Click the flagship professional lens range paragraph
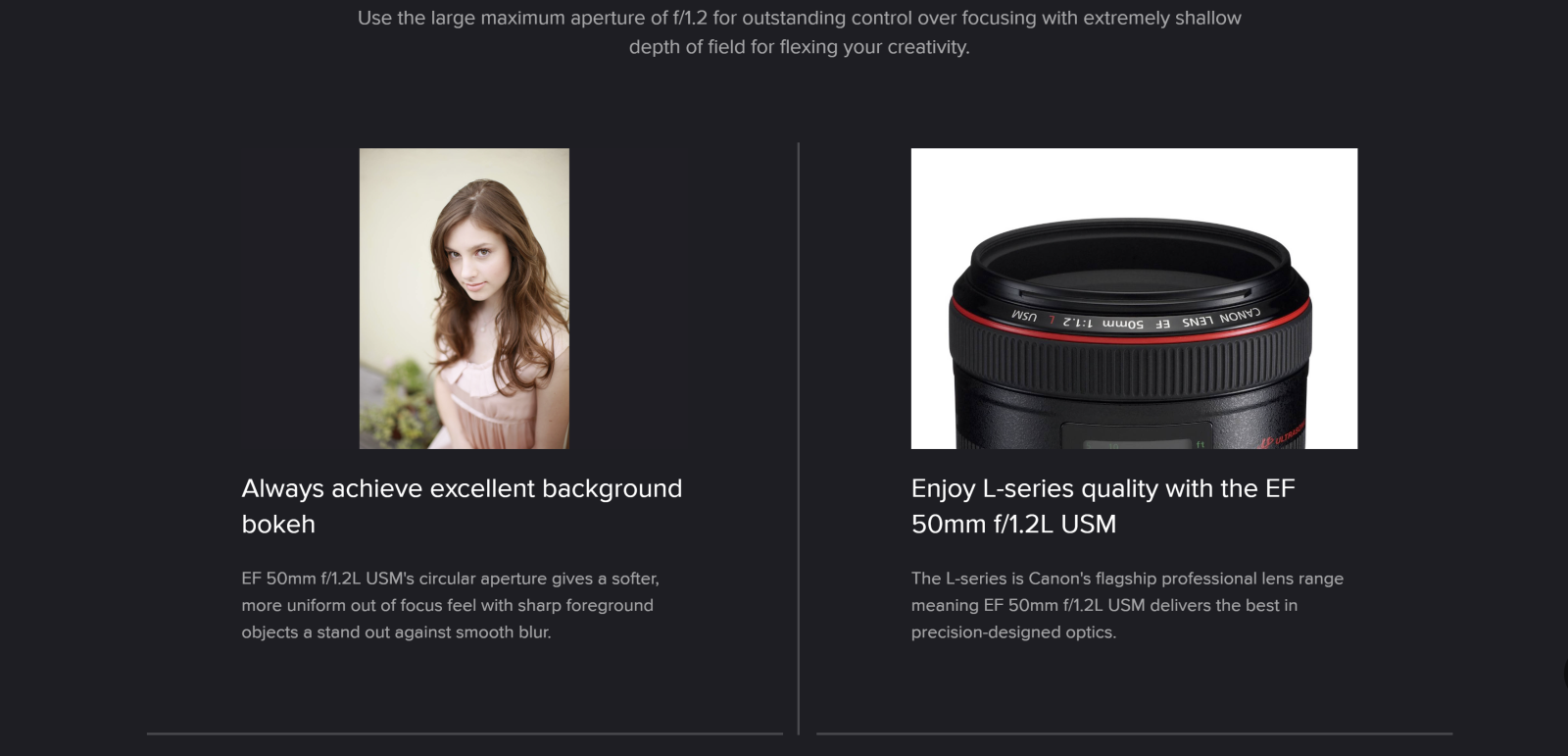1568x756 pixels. point(1127,605)
